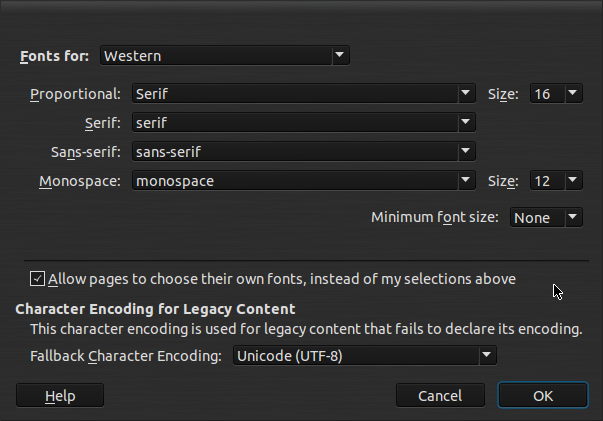Click the 'Minimum font size:' label
Image resolution: width=603 pixels, height=421 pixels.
pos(435,218)
